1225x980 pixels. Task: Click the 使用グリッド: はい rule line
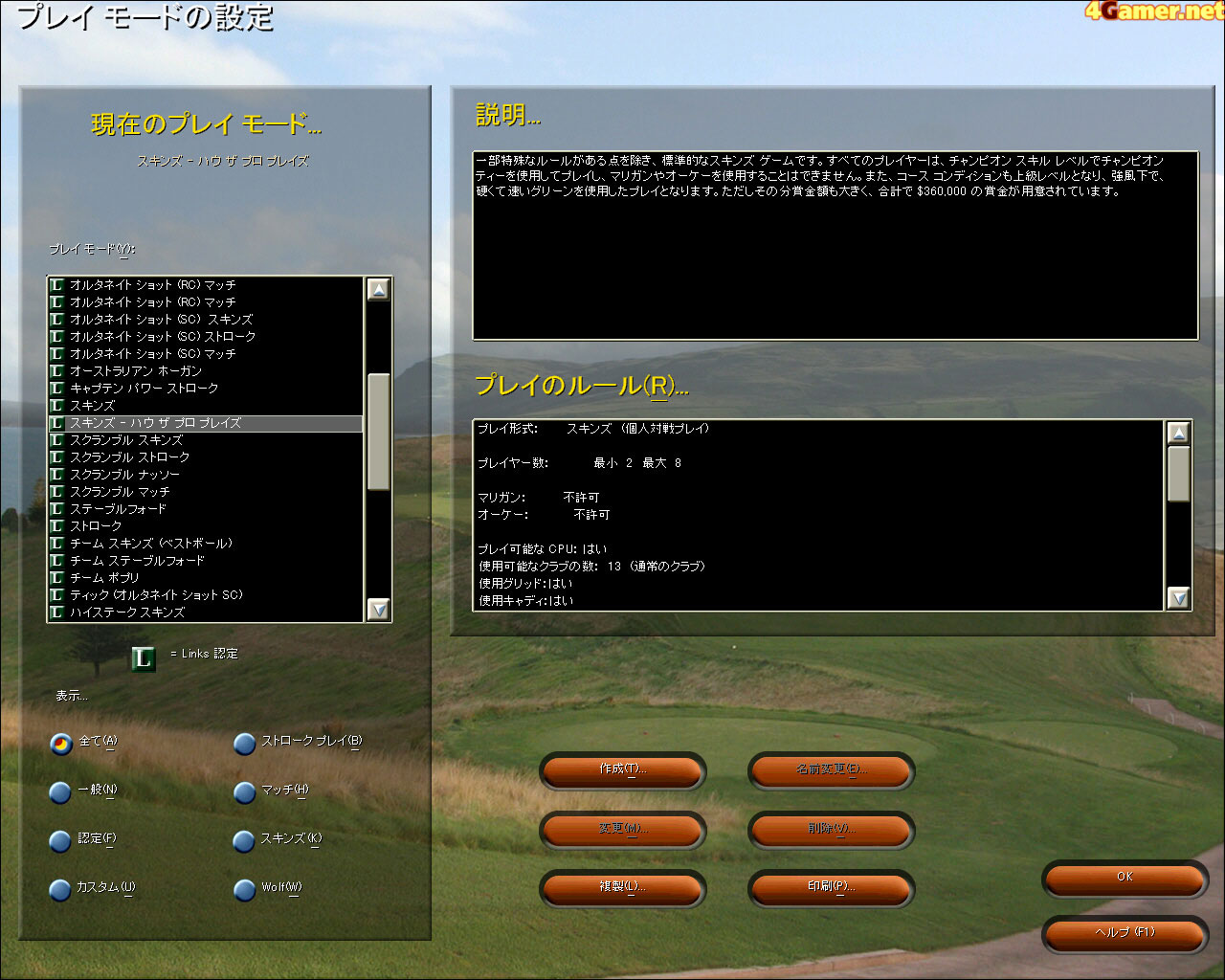coord(525,584)
